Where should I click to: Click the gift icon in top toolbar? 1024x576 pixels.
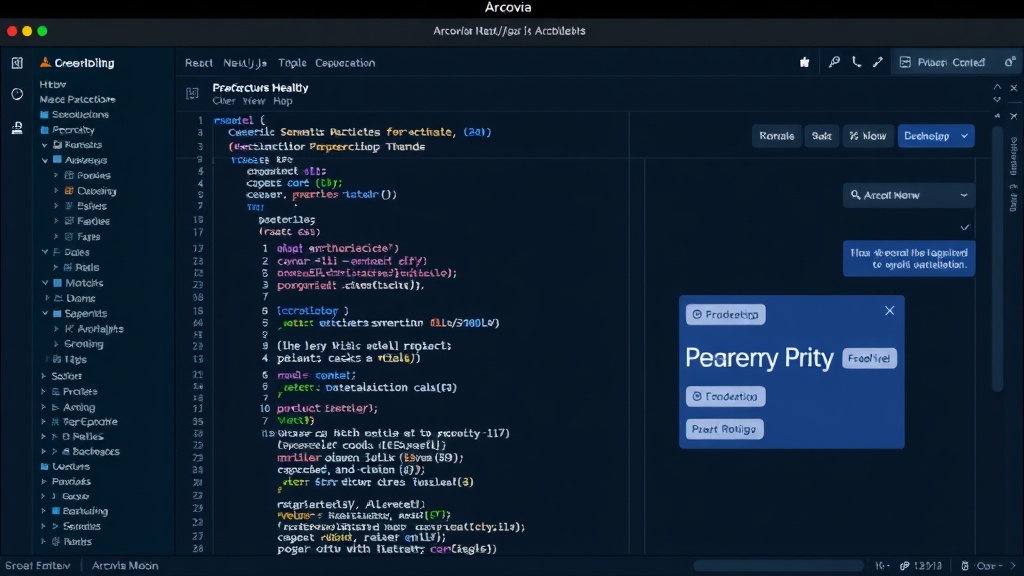[x=805, y=62]
